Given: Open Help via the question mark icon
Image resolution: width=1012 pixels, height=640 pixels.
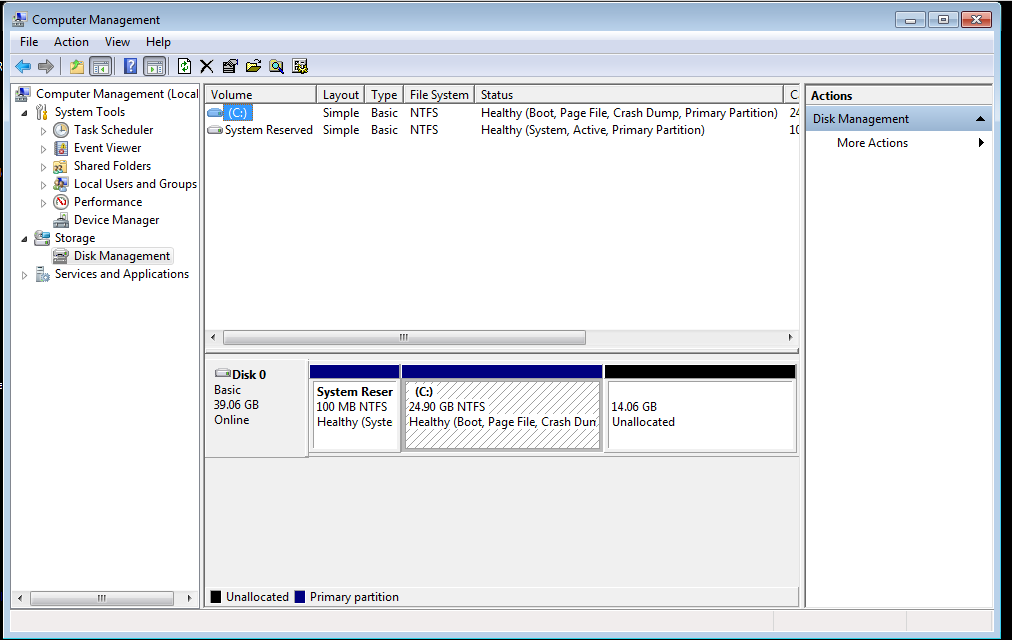Looking at the screenshot, I should [130, 66].
